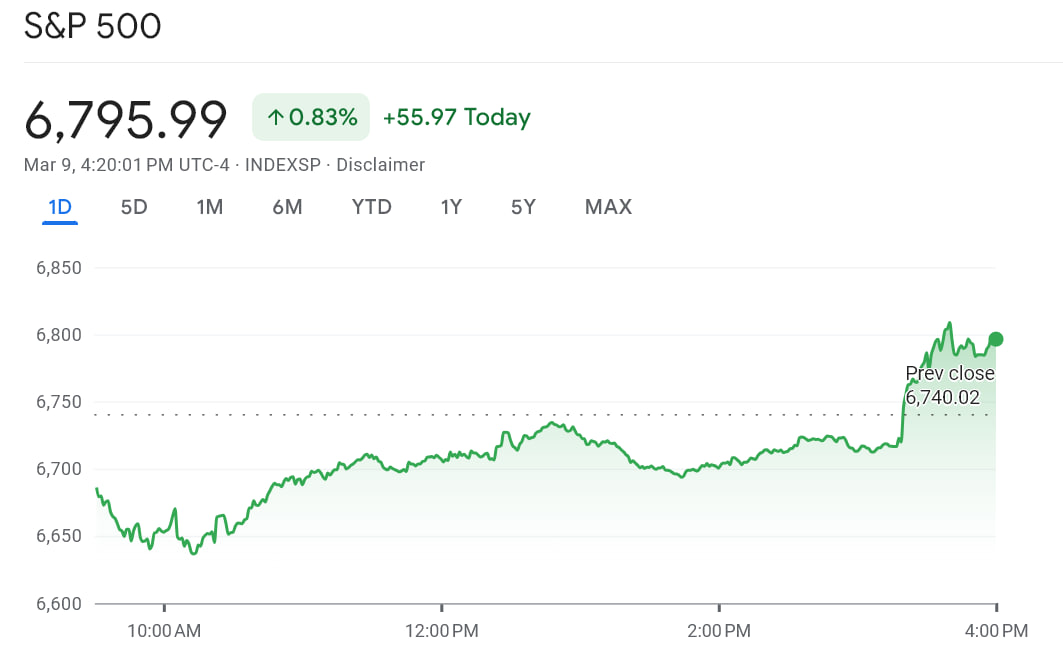1063x662 pixels.
Task: Click the 6,850 y-axis label
Action: coord(59,267)
